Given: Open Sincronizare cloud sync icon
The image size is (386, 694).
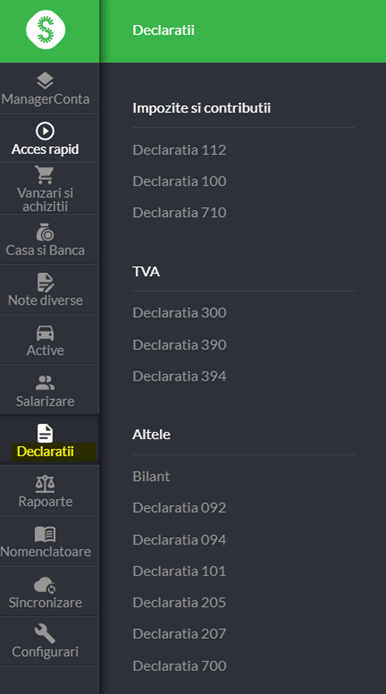Looking at the screenshot, I should pyautogui.click(x=45, y=585).
